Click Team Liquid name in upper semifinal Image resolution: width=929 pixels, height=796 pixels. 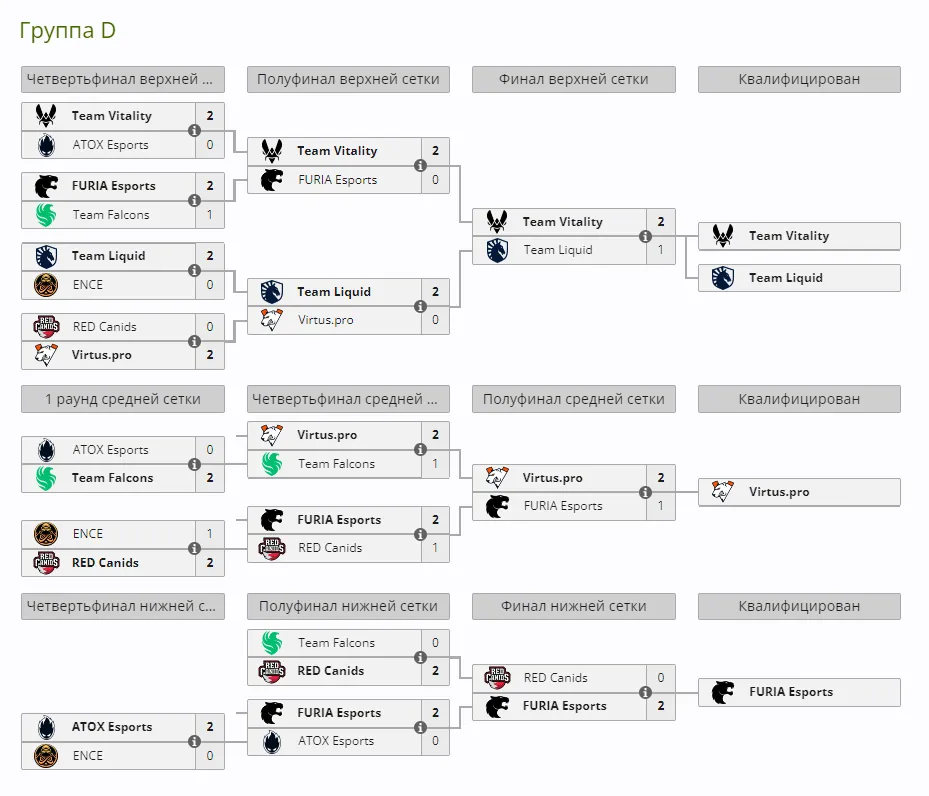[334, 292]
